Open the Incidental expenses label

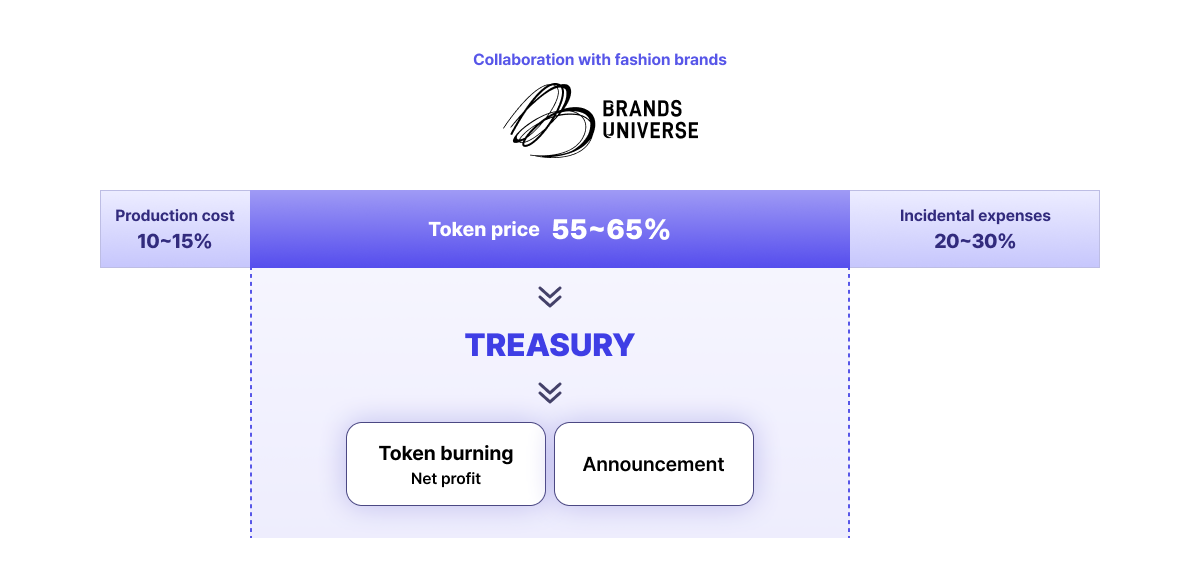point(975,216)
